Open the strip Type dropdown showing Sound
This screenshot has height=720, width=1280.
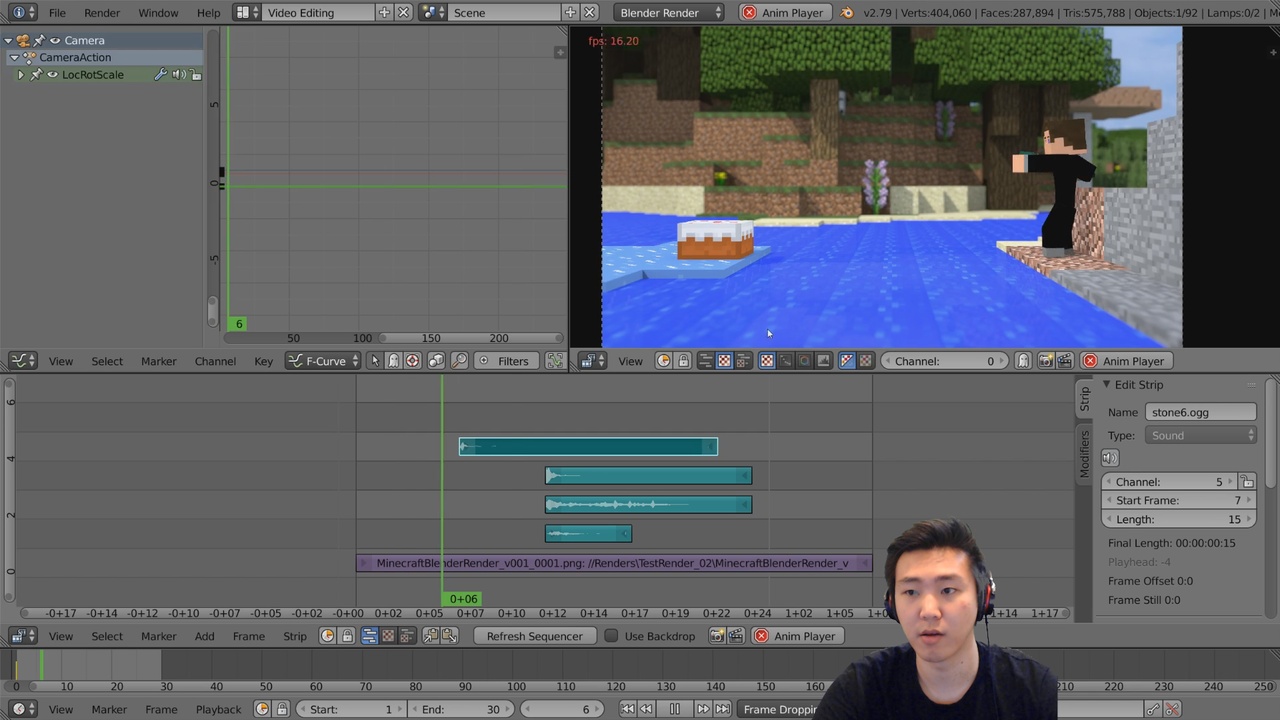[x=1200, y=436]
